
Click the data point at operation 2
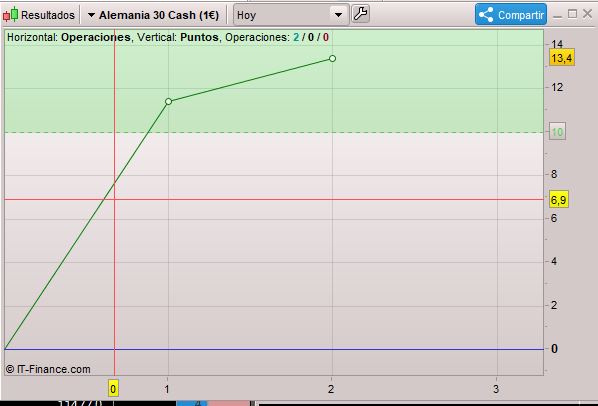[333, 58]
